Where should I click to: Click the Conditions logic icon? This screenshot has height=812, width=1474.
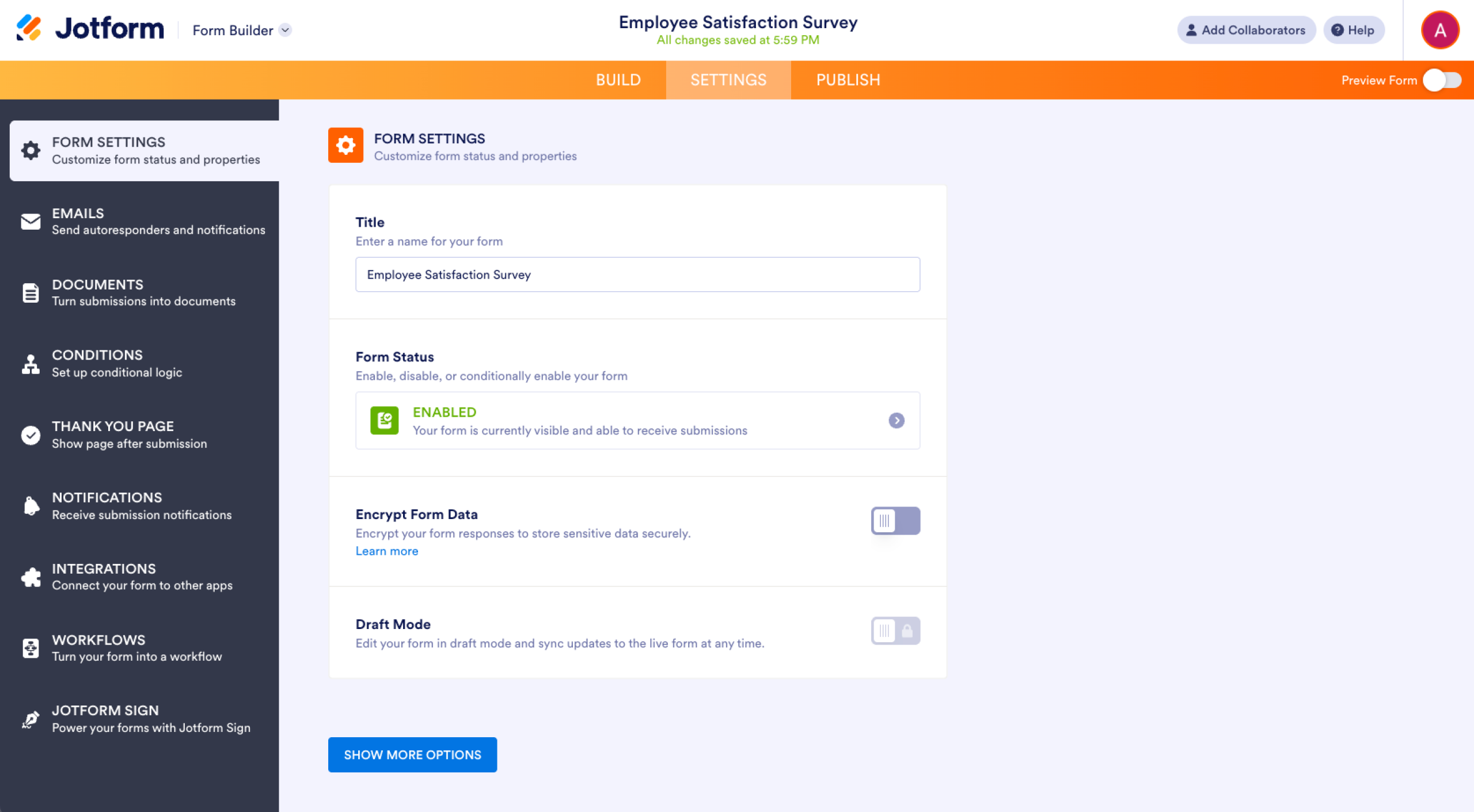(30, 363)
